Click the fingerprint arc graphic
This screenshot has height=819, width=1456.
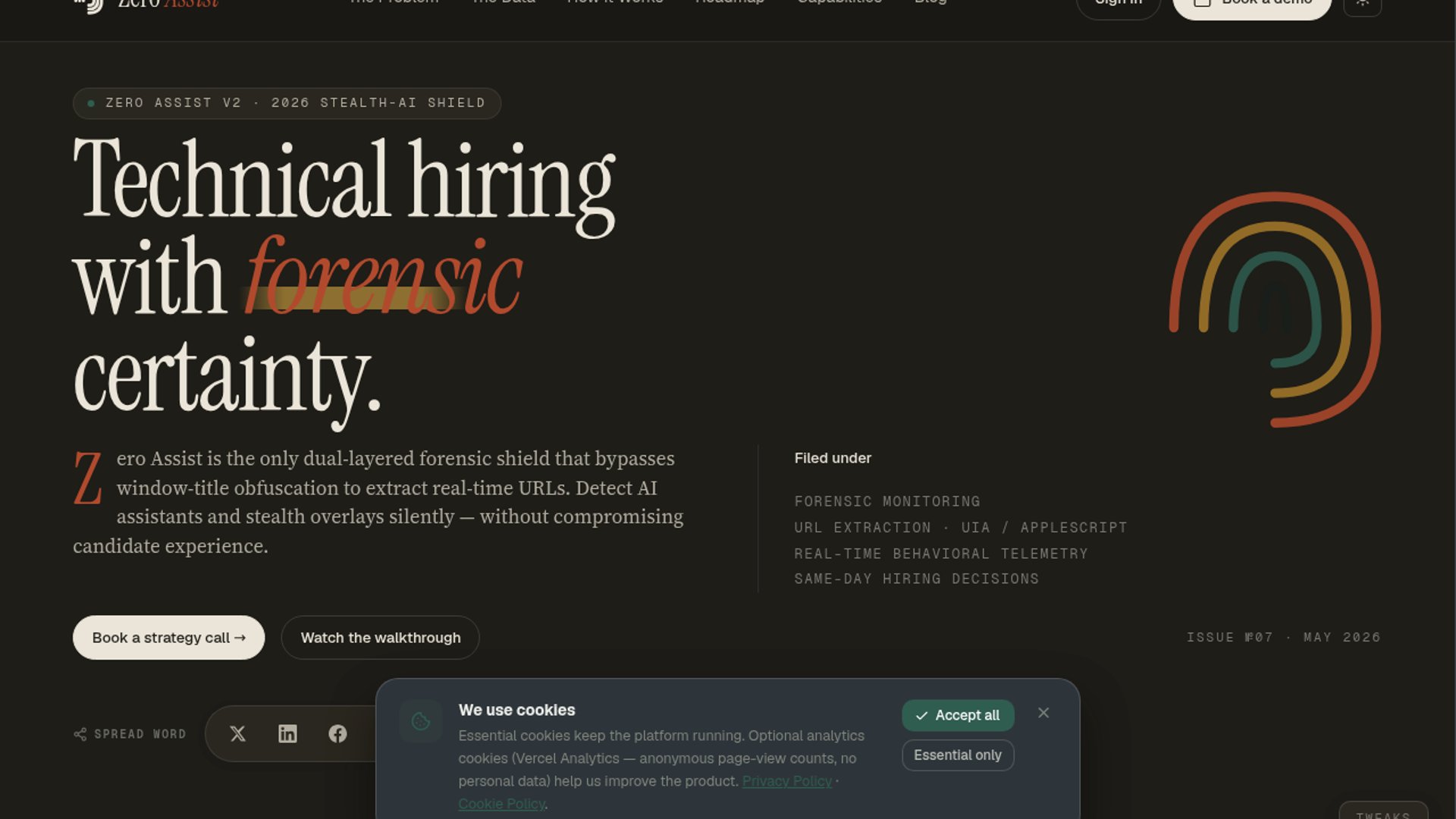tap(1275, 309)
